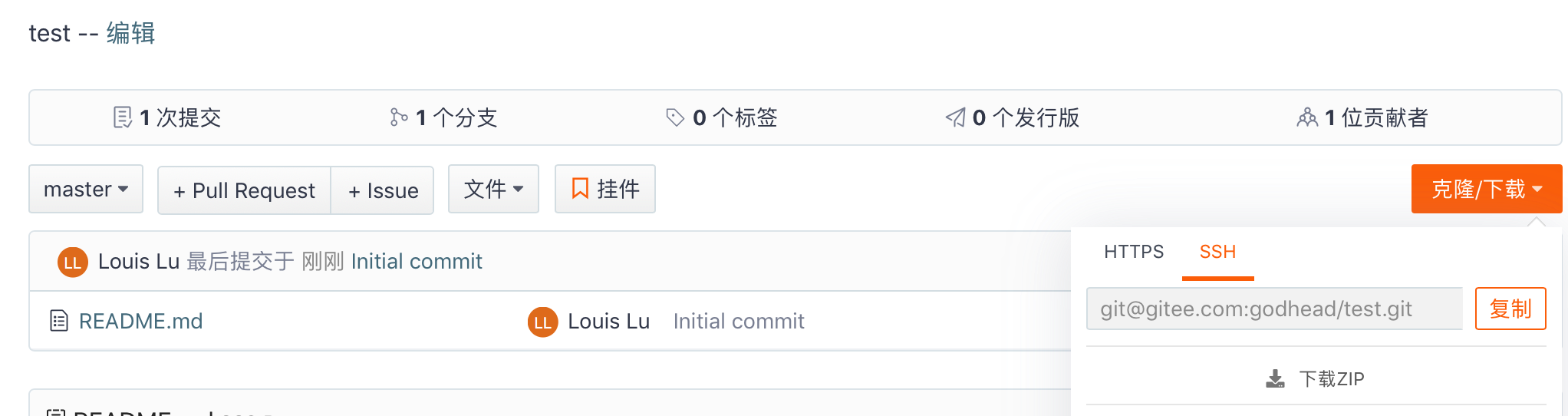Click the SSH clone URL field

(1273, 309)
